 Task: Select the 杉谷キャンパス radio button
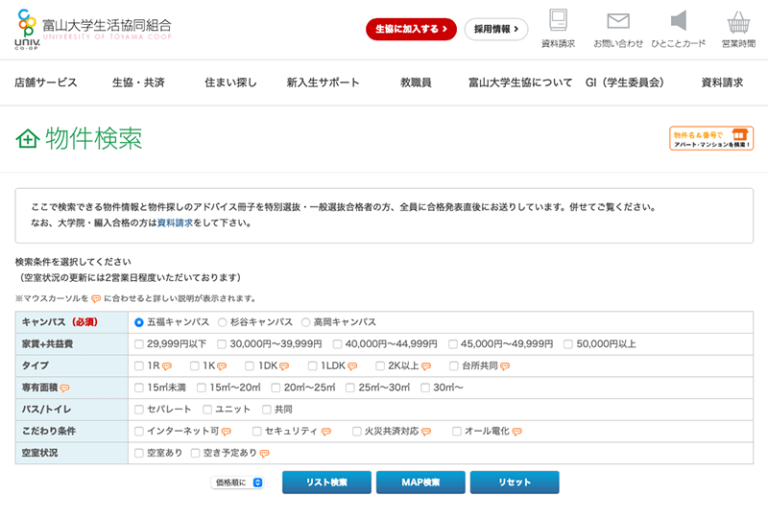[222, 322]
